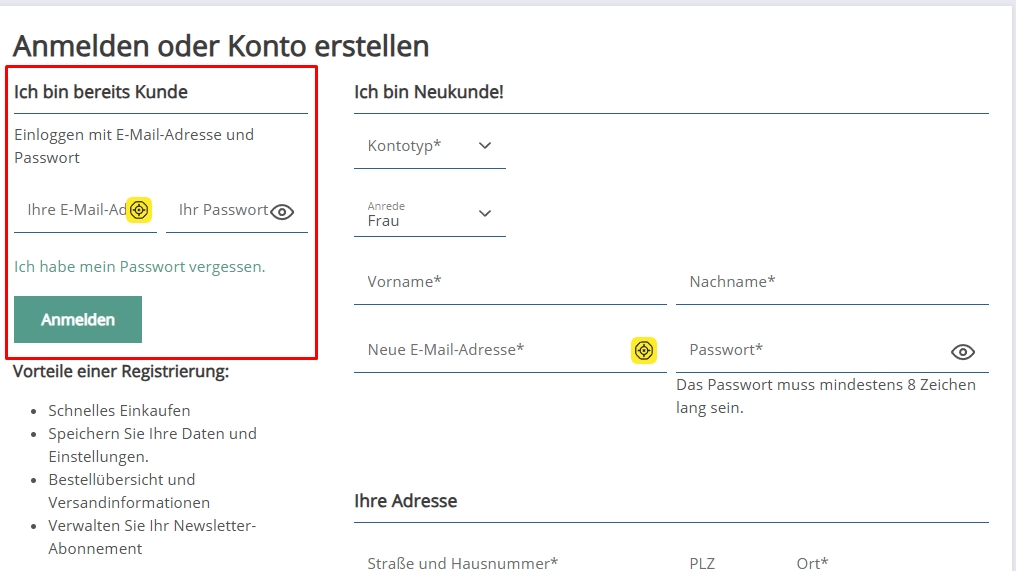Click the 'Ich bin Neukunde!' heading

tap(429, 92)
